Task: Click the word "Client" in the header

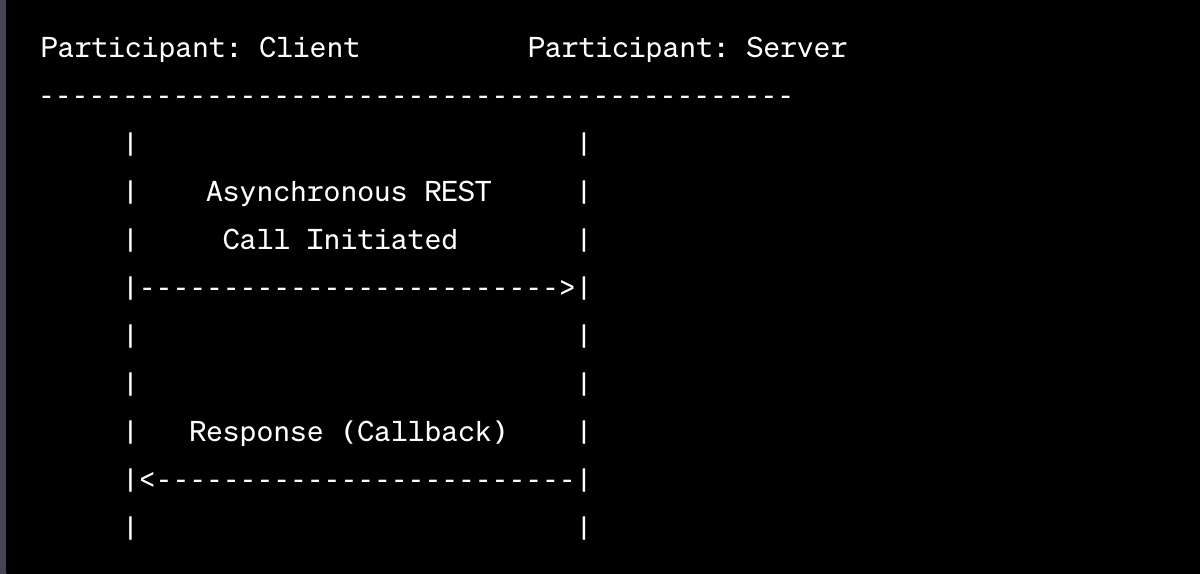Action: pos(308,48)
